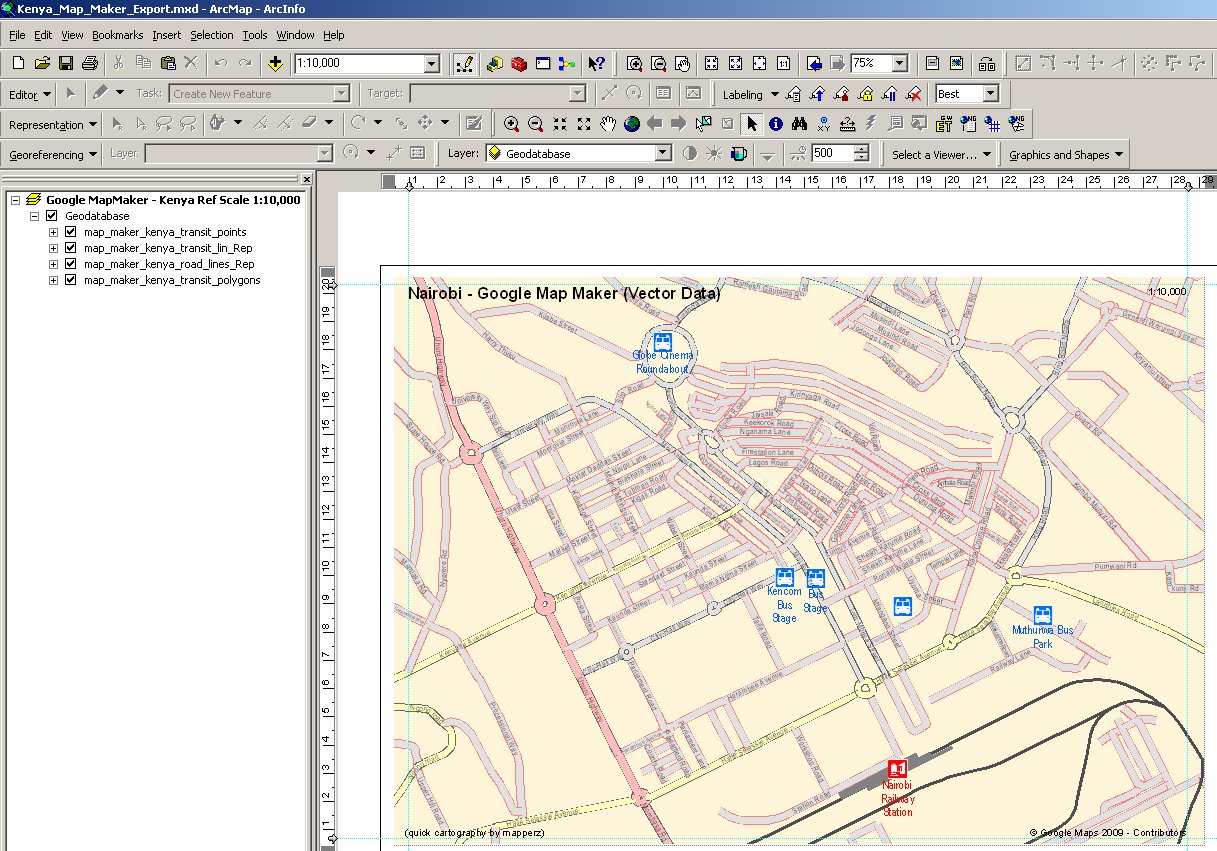Click the Muthurwa Bus Park symbol

tap(1043, 615)
